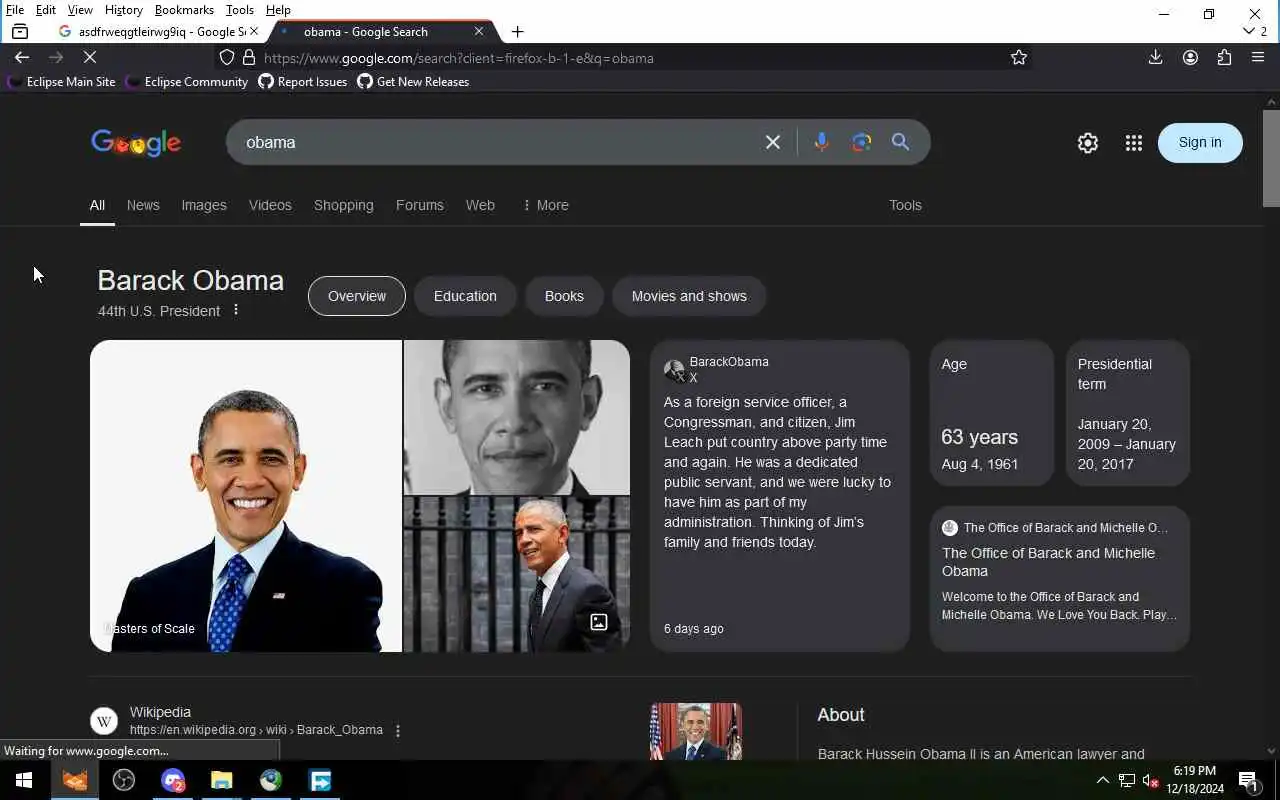
Task: List all tabs dropdown arrow
Action: click(1248, 32)
